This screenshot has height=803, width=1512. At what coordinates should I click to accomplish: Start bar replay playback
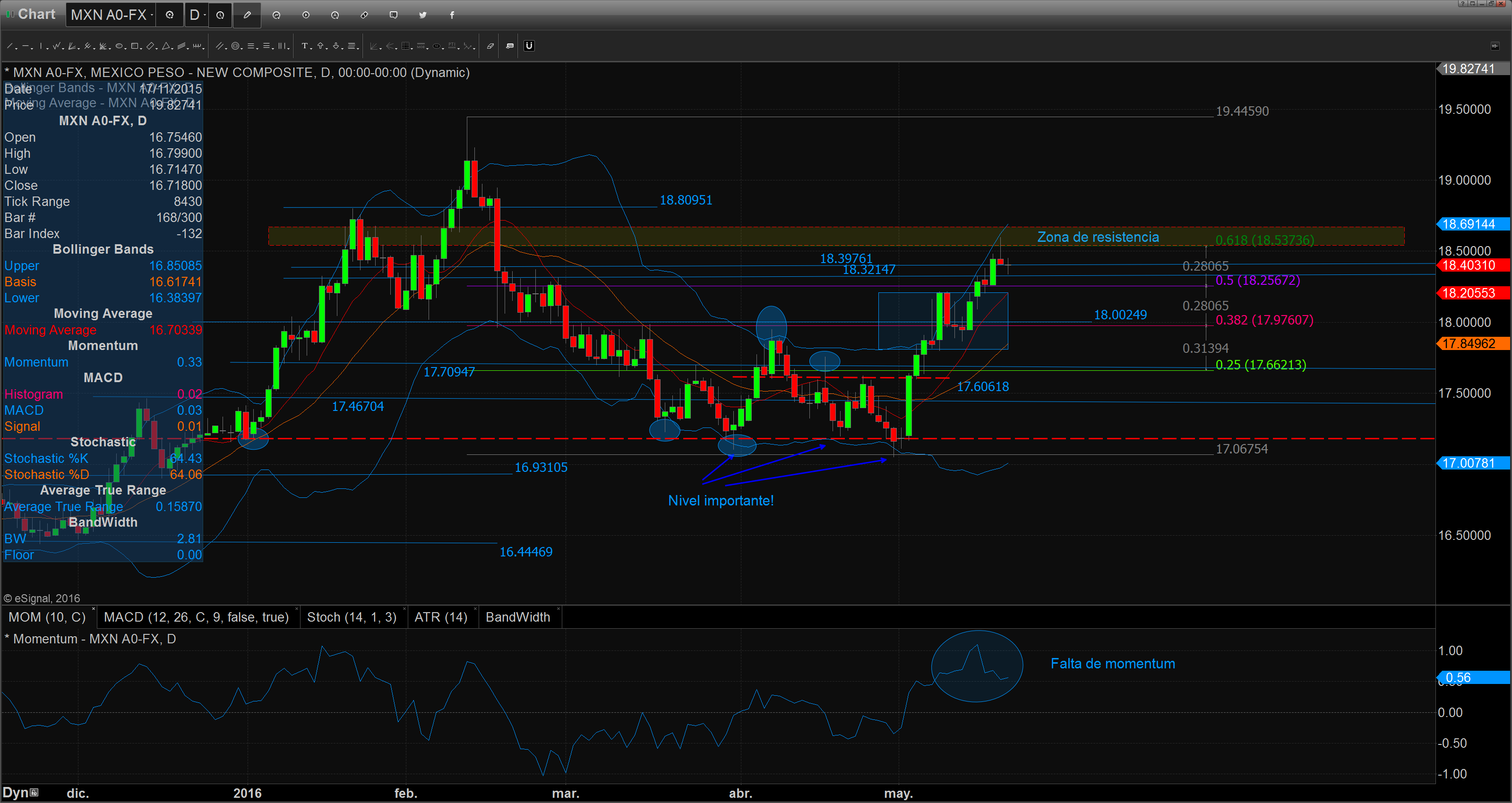pos(306,15)
